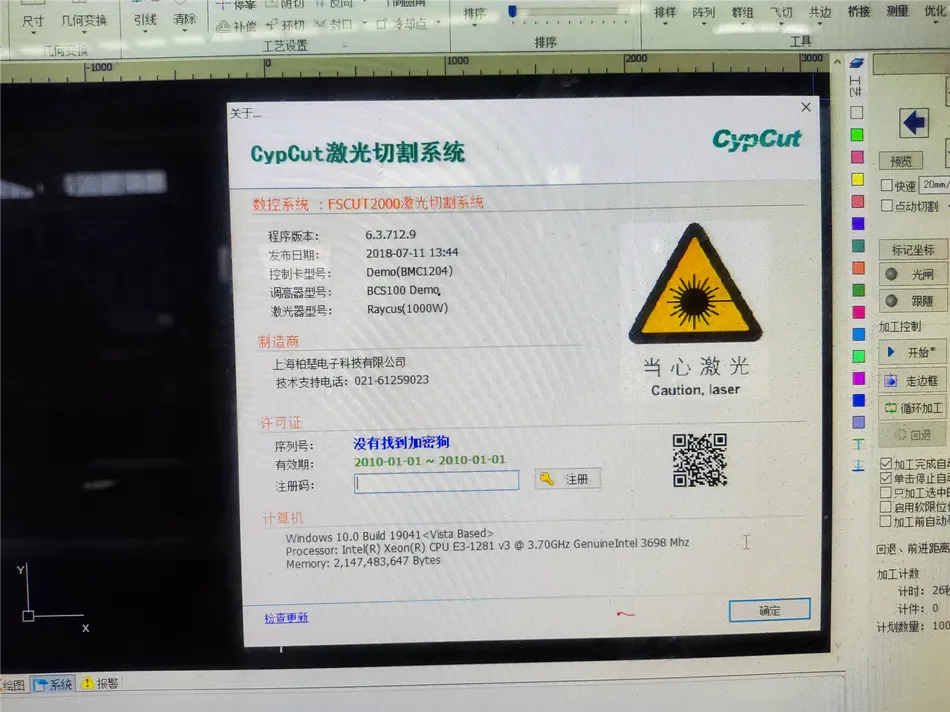Screen dimensions: 950x712
Task: Click the QR code in the license section
Action: (699, 460)
